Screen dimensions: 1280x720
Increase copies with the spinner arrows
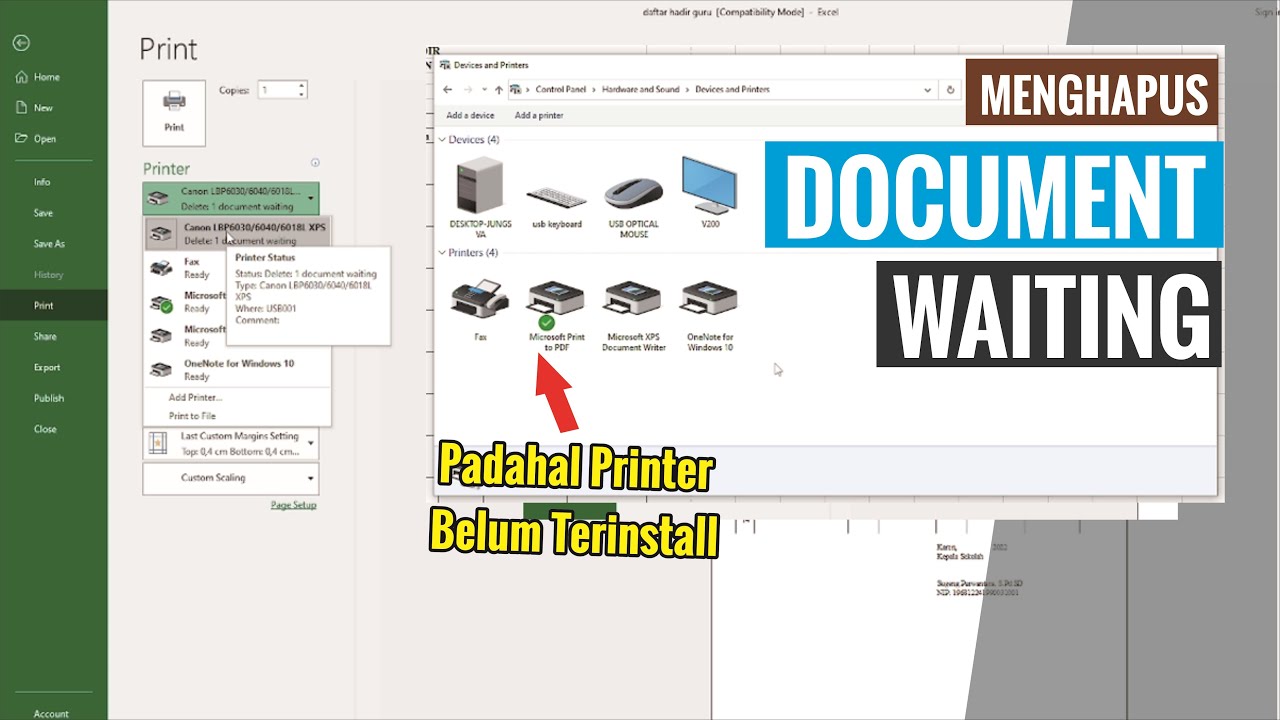pos(302,86)
